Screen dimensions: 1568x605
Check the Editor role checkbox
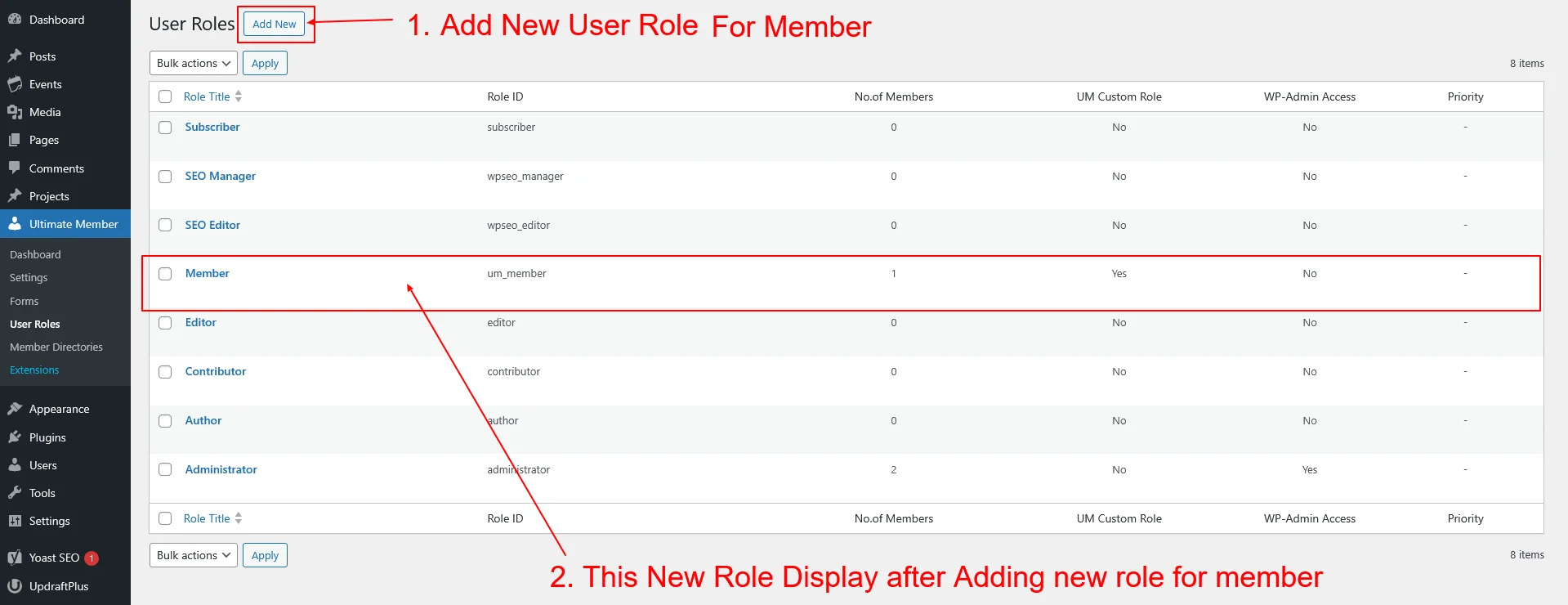coord(165,323)
